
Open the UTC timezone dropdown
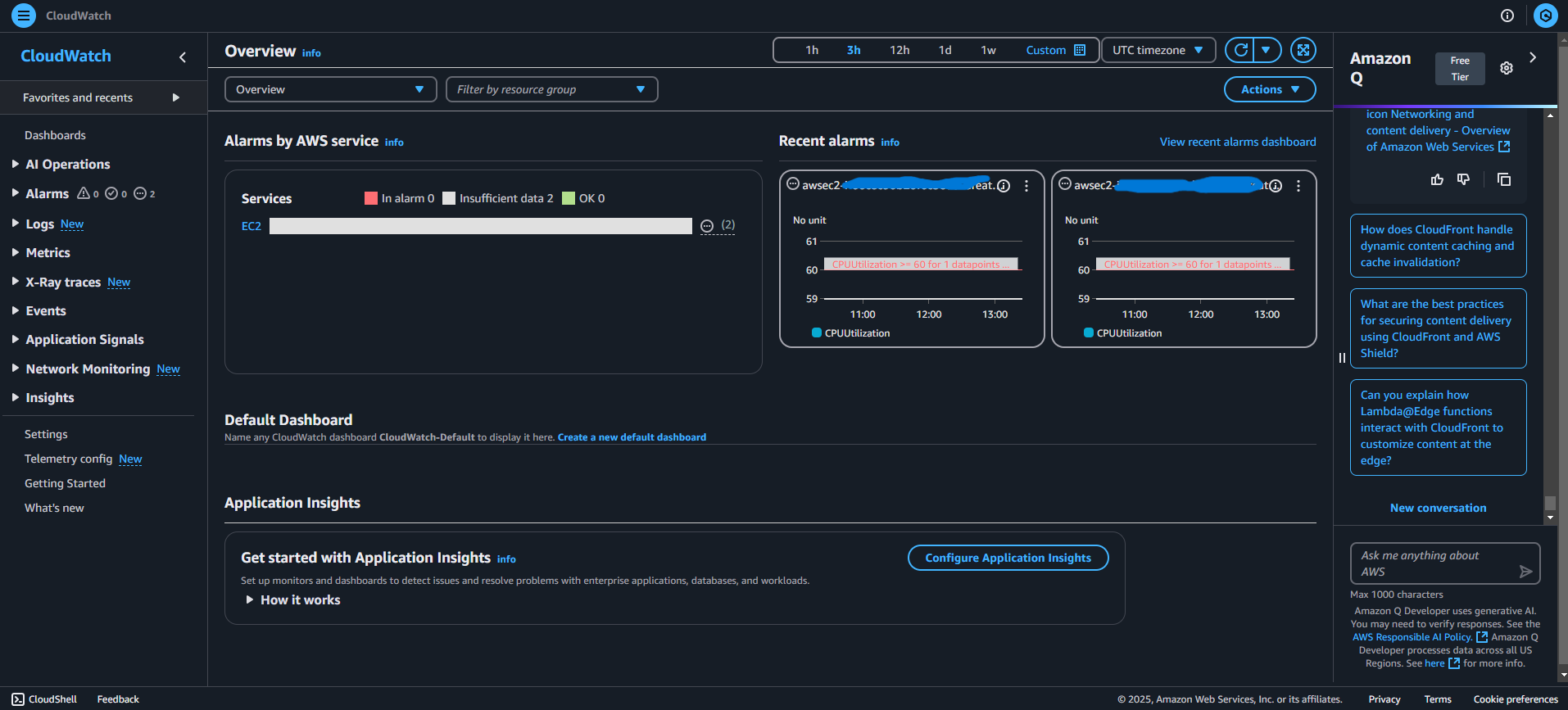coord(1158,50)
